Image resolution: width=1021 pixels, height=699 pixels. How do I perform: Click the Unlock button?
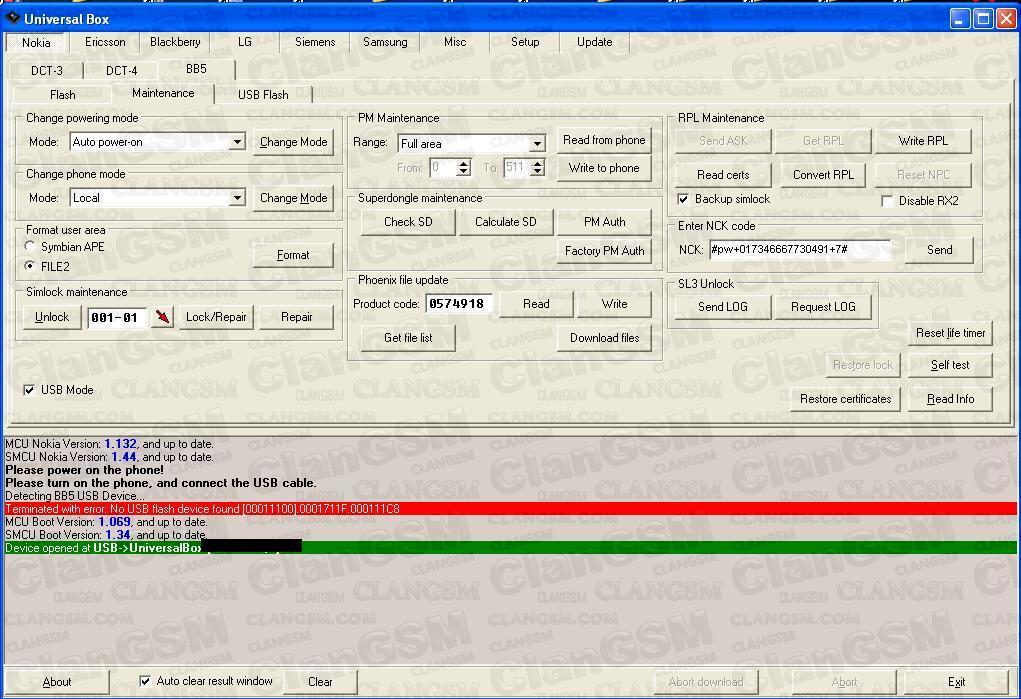[x=51, y=317]
